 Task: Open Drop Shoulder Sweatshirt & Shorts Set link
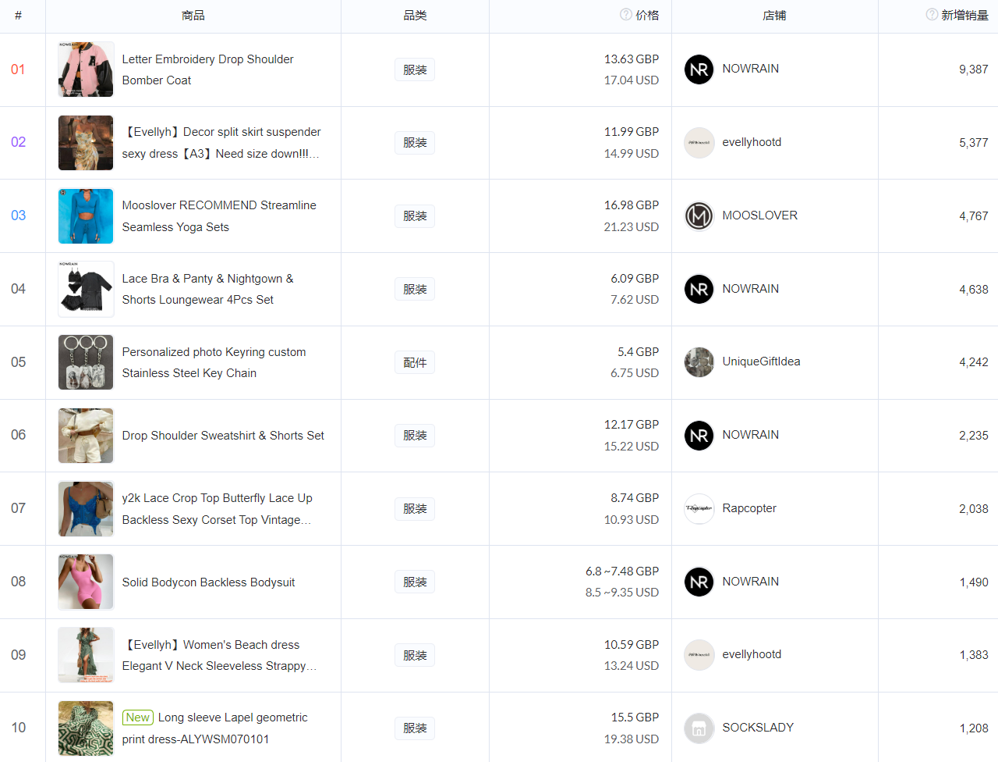(x=223, y=436)
